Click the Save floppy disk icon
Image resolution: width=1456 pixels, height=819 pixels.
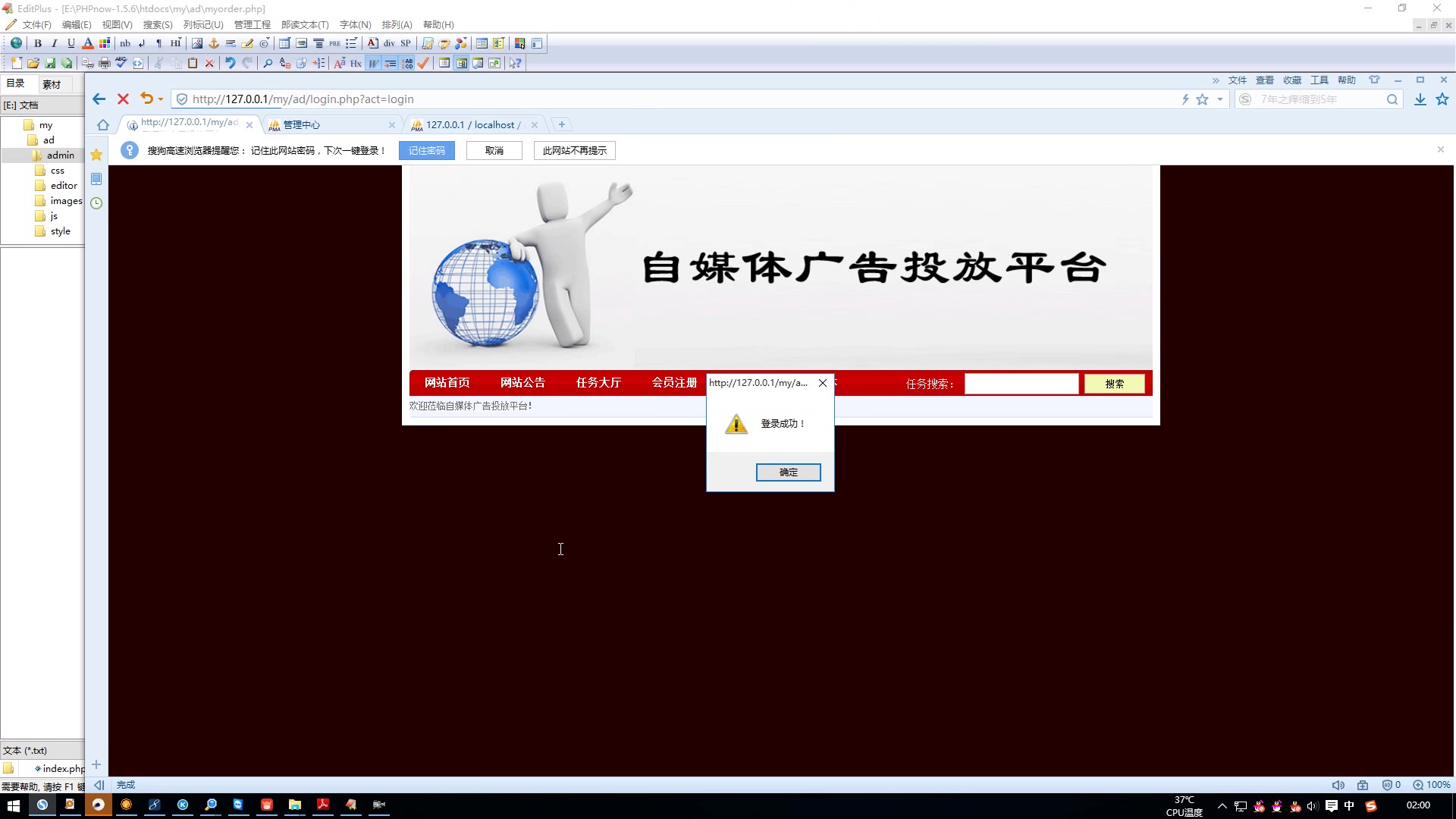(x=50, y=63)
